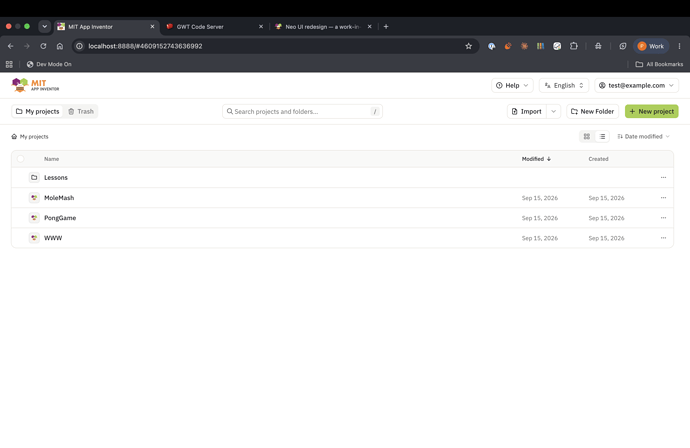The height and width of the screenshot is (448, 690).
Task: Create a New Folder
Action: 592,111
